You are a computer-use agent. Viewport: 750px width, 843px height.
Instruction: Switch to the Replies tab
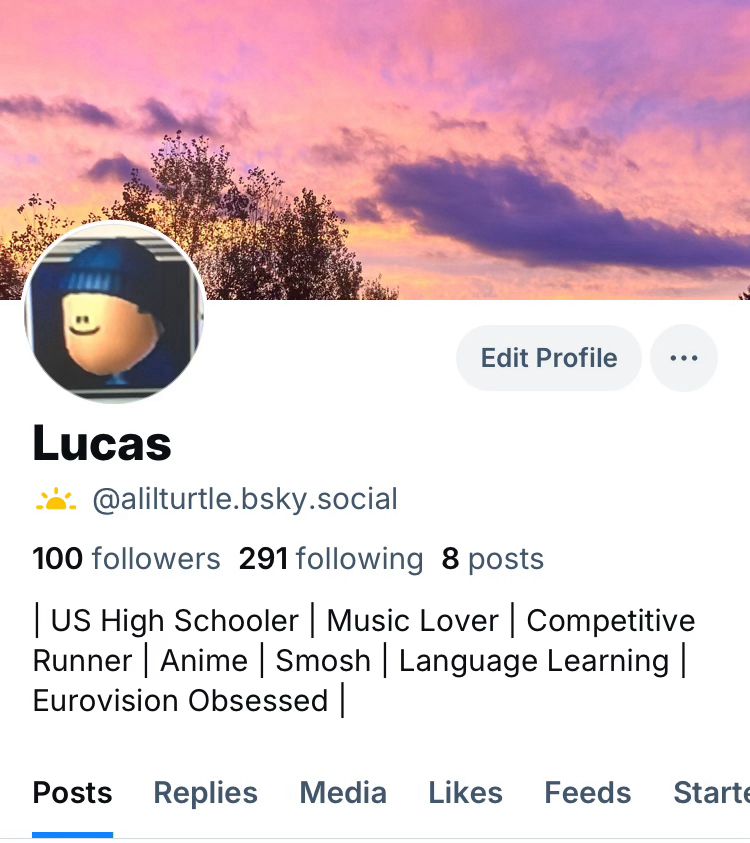click(x=205, y=793)
